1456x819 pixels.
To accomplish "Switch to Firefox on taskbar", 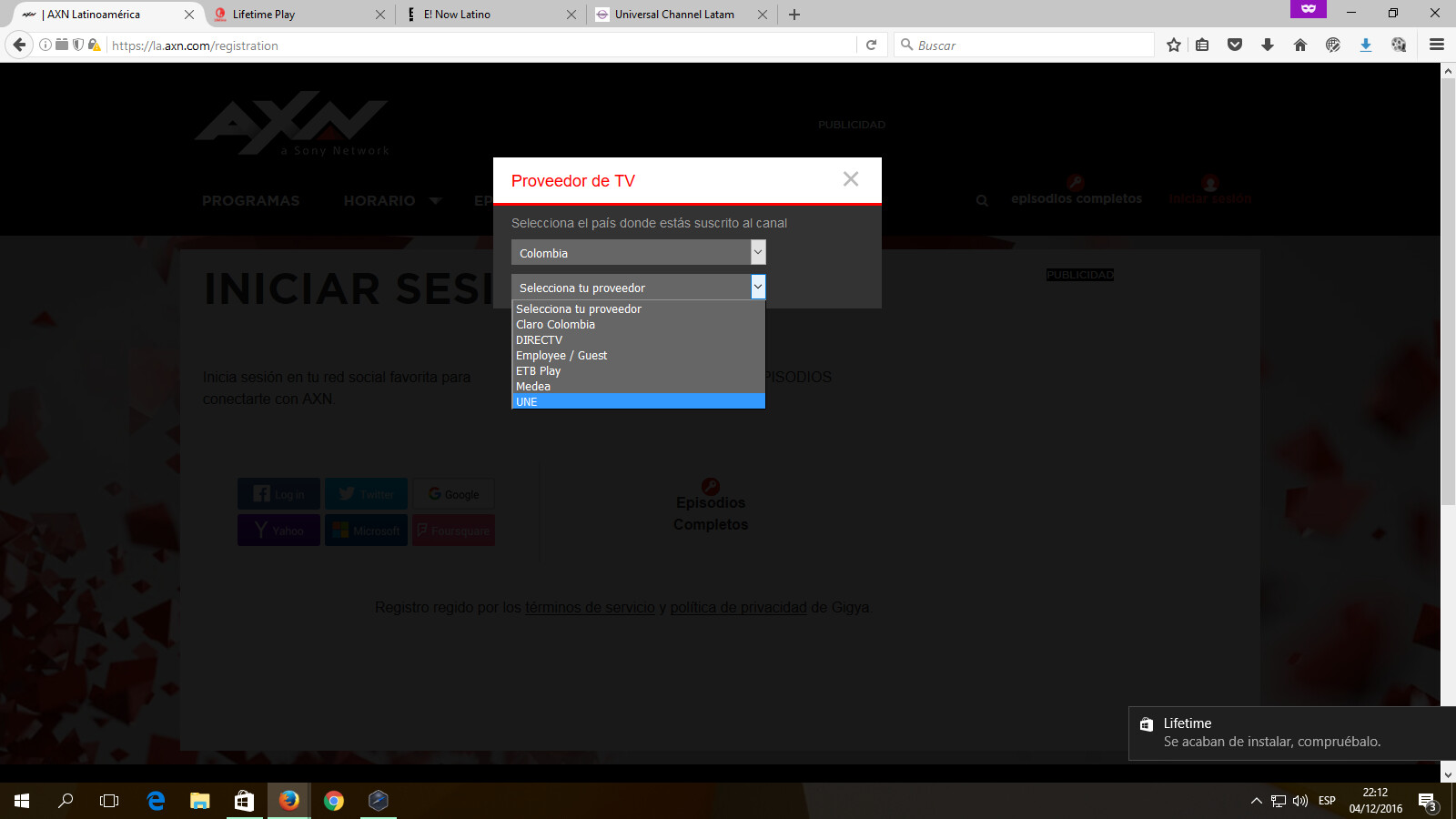I will click(289, 801).
